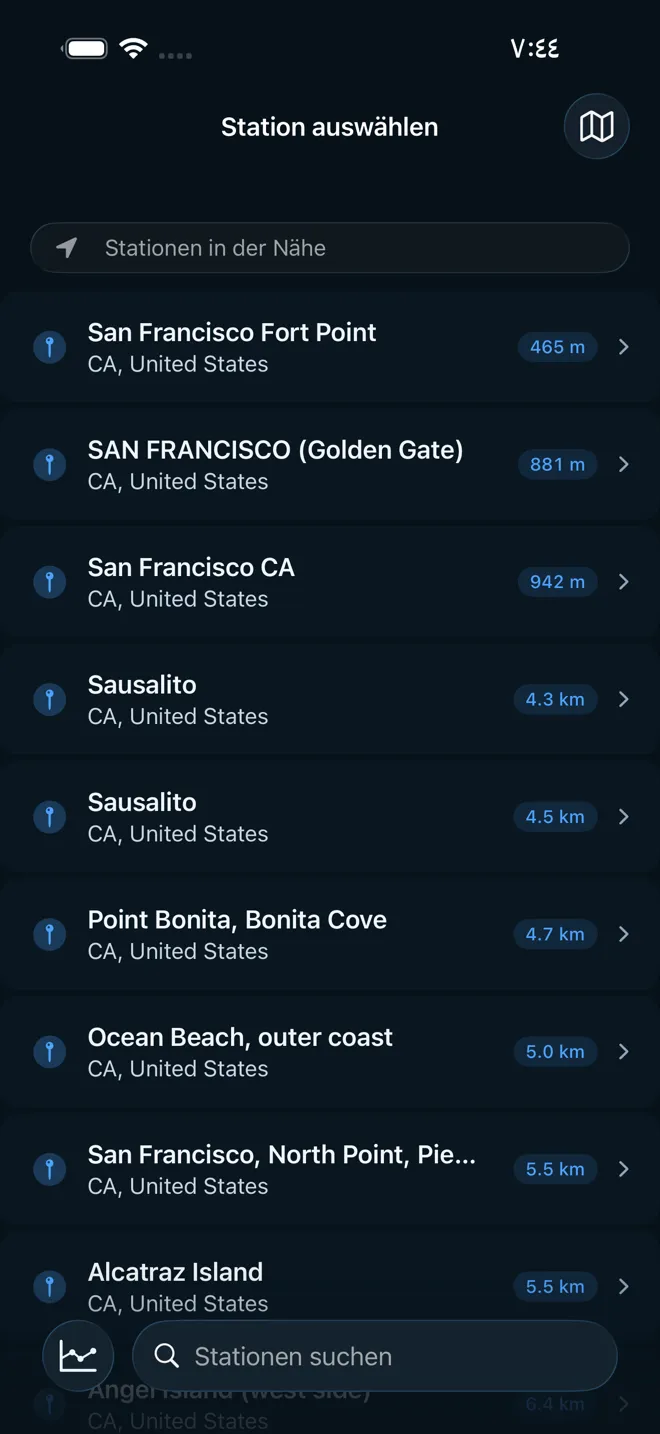Viewport: 660px width, 1434px height.
Task: Choose the San Francisco CA station
Action: (x=191, y=581)
